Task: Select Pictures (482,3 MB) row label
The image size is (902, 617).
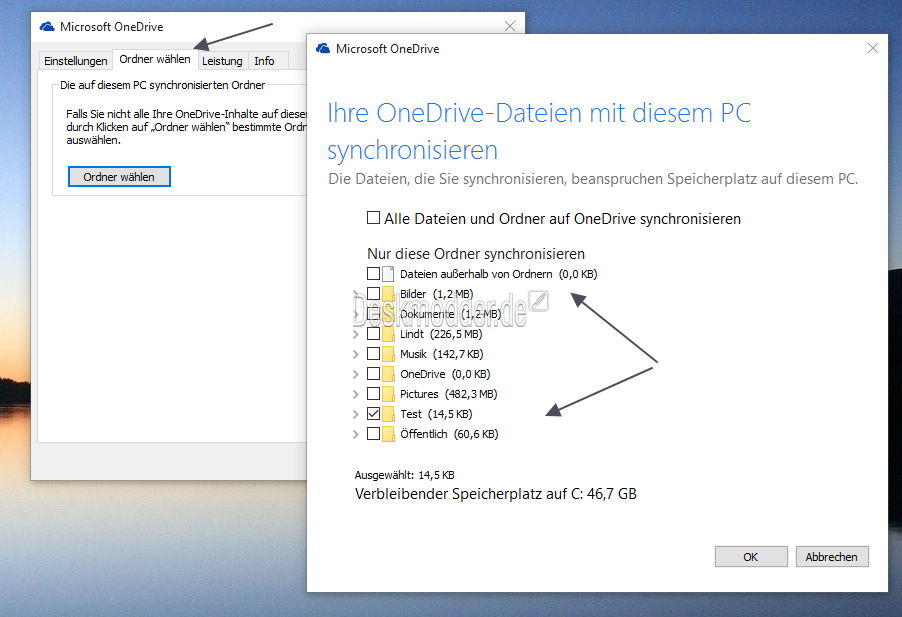Action: (x=449, y=394)
